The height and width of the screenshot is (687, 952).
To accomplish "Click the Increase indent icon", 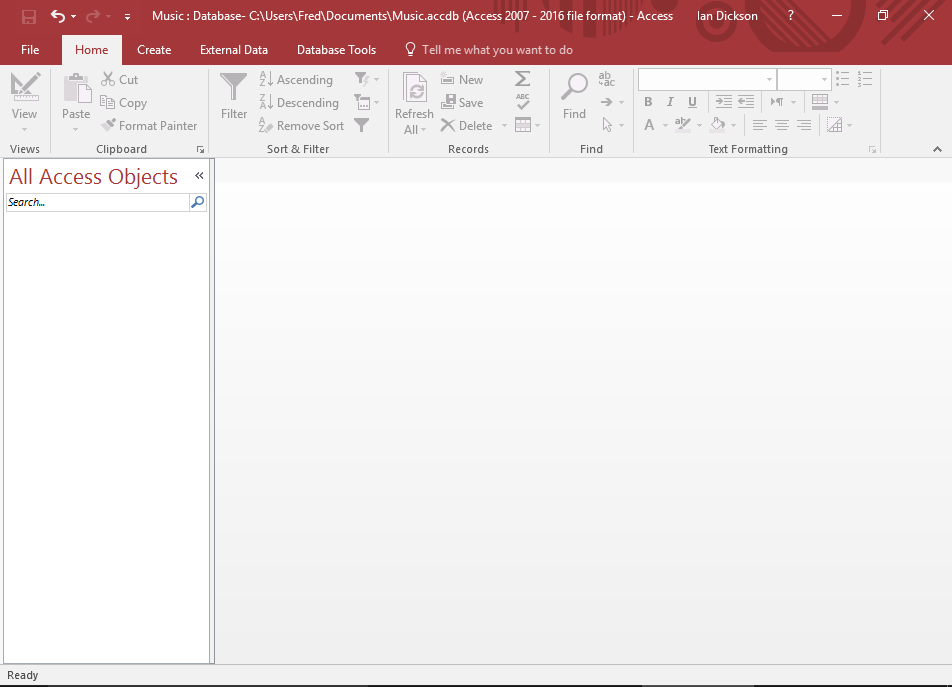I will [723, 101].
